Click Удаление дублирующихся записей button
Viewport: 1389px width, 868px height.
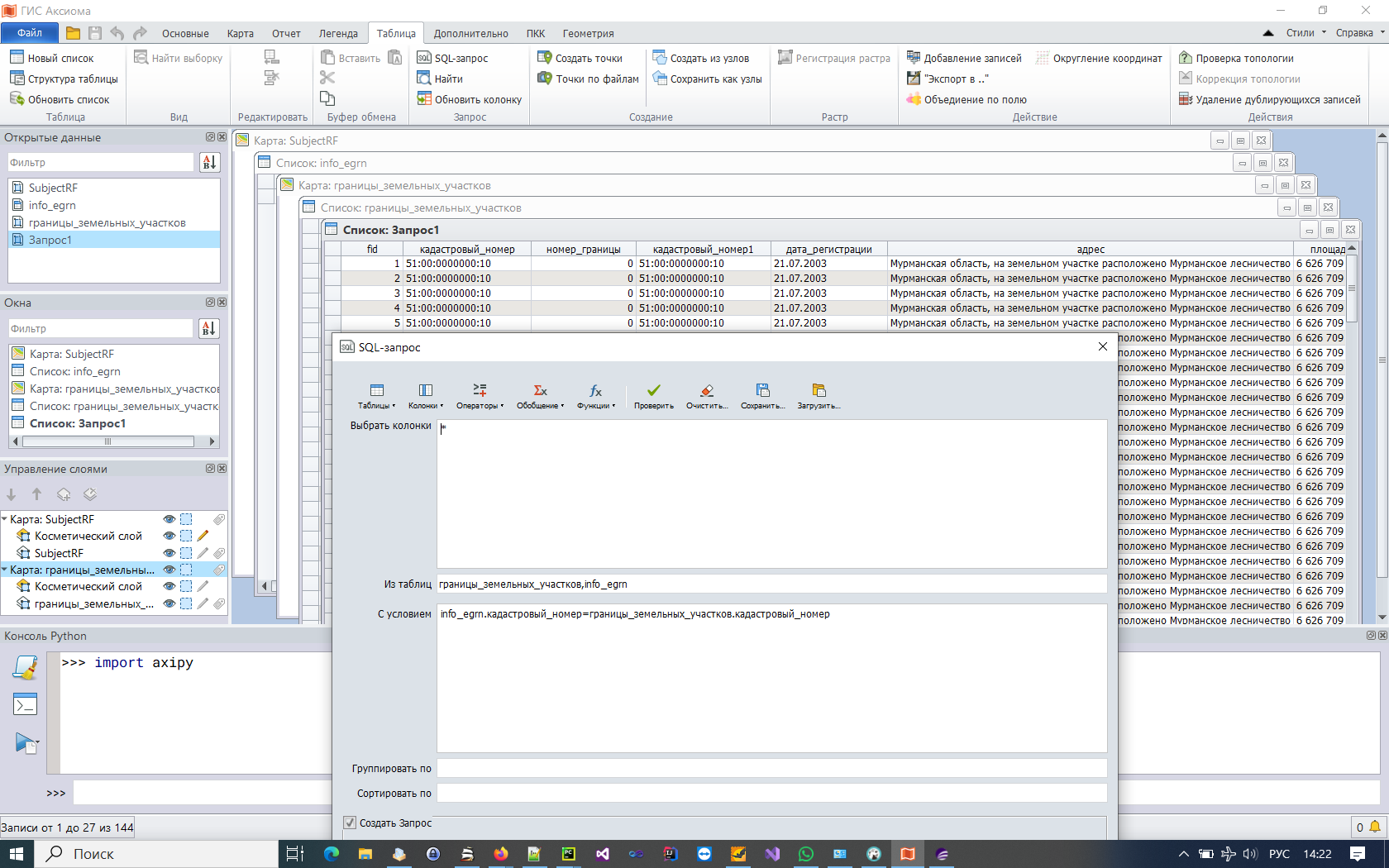[1269, 99]
